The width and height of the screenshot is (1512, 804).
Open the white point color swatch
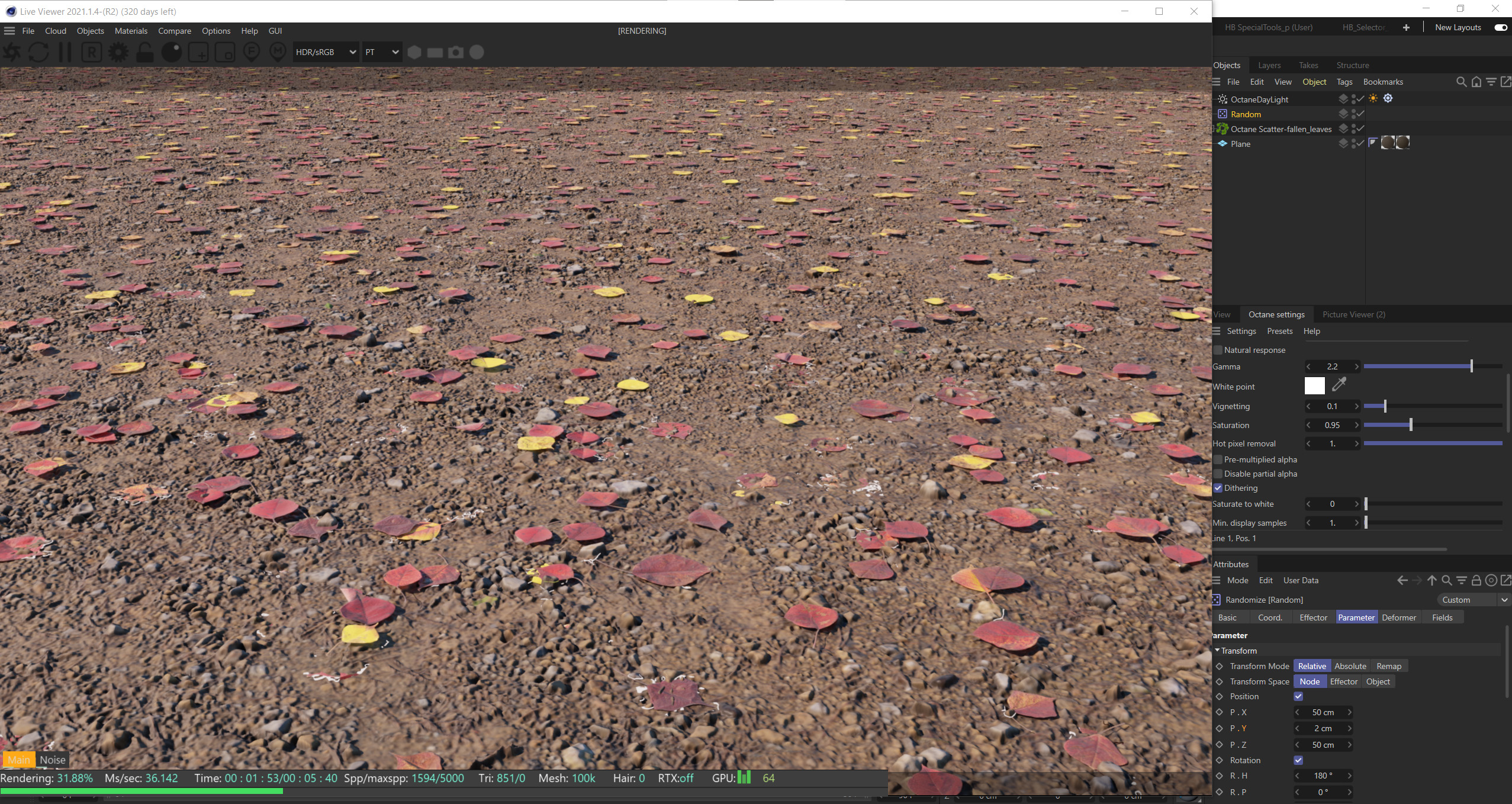pos(1314,386)
